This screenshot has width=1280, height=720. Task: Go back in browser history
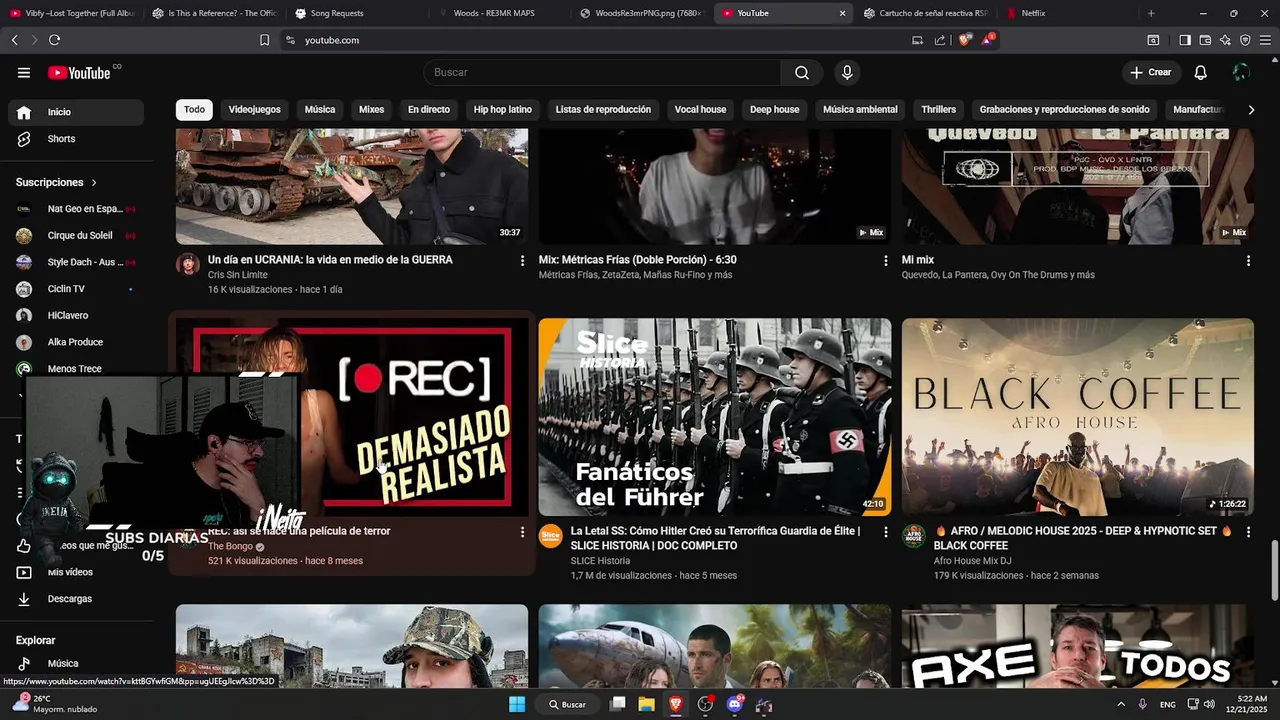click(14, 40)
